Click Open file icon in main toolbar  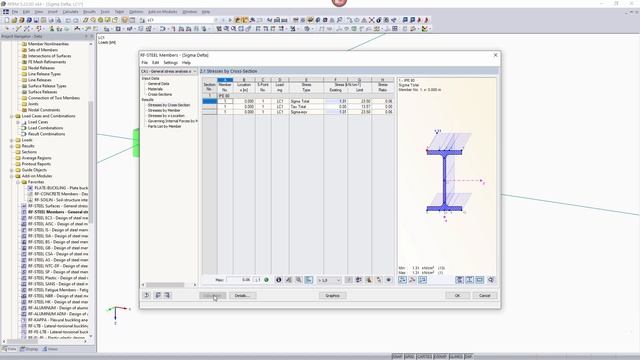click(14, 20)
